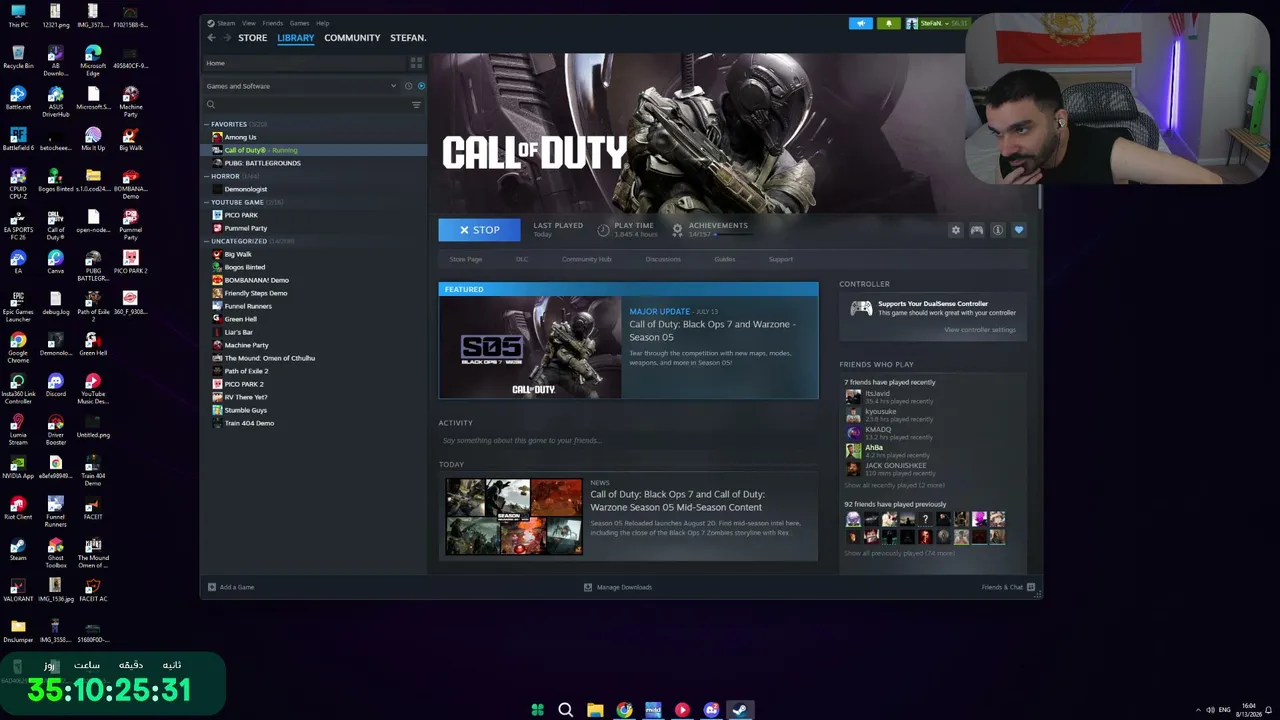Open Google Chrome from the taskbar
The height and width of the screenshot is (720, 1280).
point(624,710)
